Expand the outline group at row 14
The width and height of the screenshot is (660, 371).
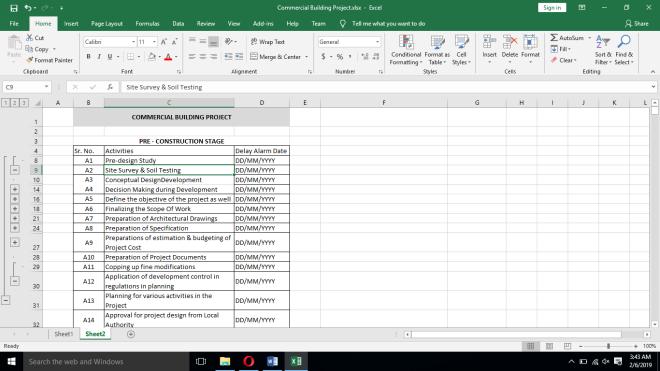pyautogui.click(x=15, y=190)
